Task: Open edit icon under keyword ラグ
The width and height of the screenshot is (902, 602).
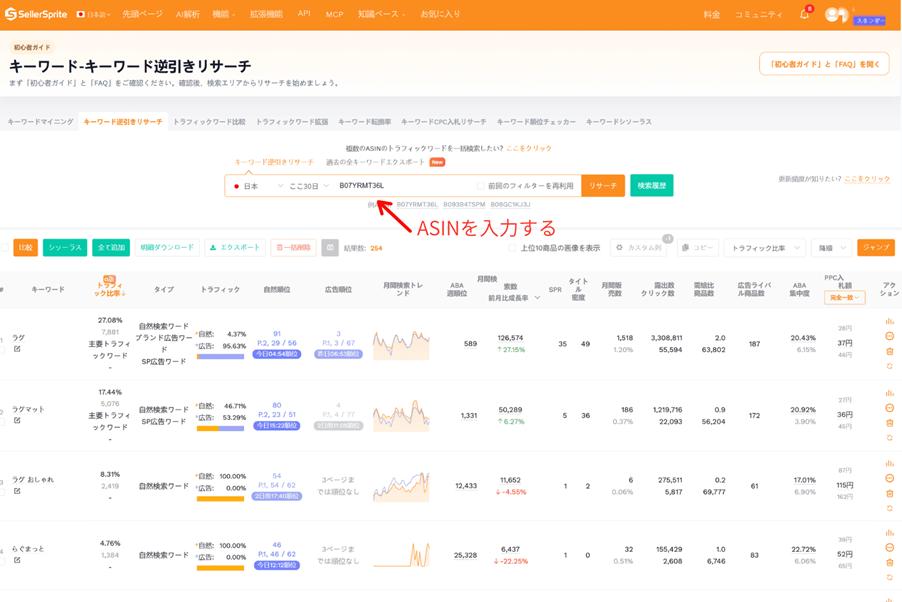Action: 17,349
